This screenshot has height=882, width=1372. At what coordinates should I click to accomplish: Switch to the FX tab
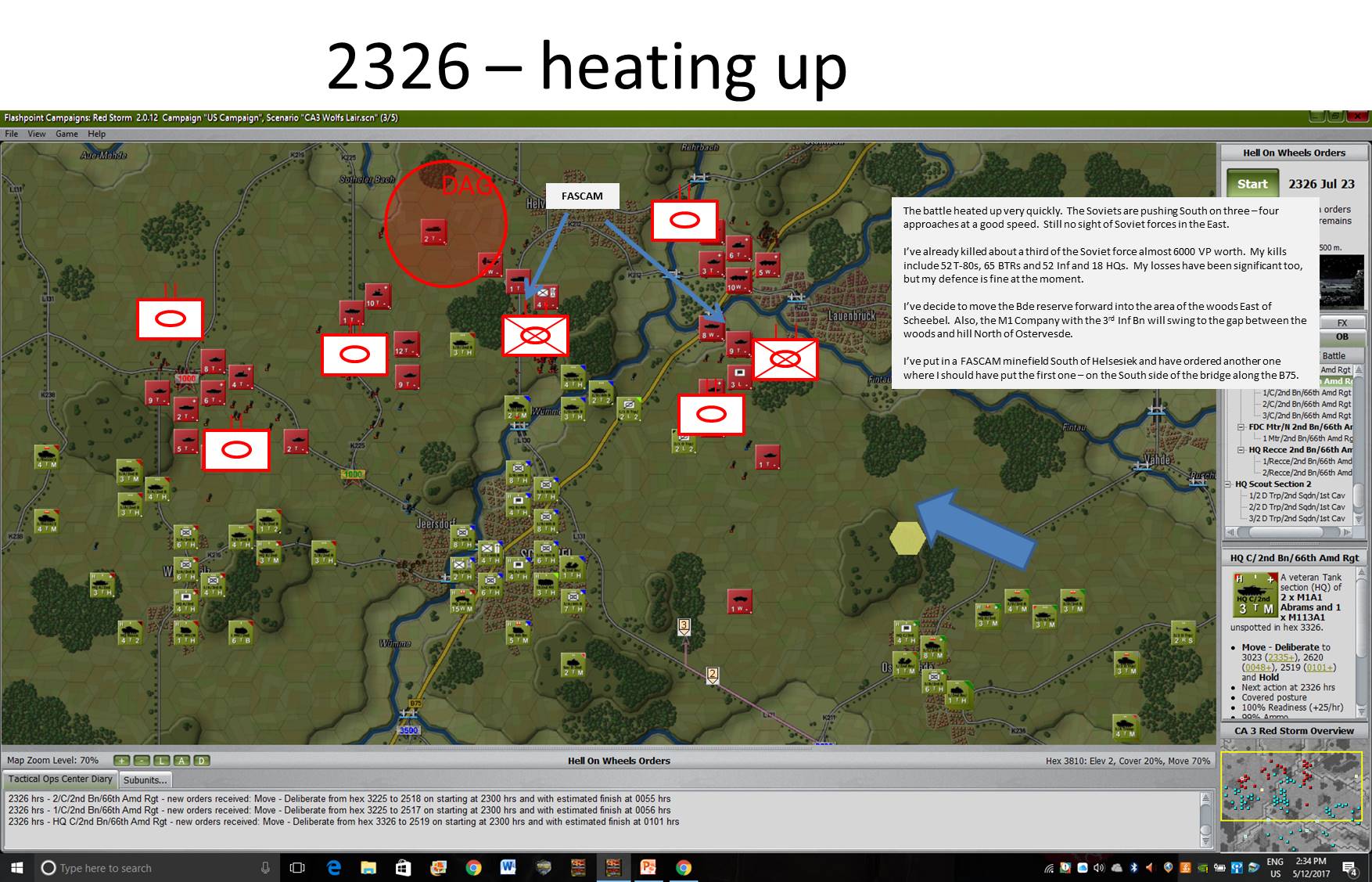pos(1342,322)
